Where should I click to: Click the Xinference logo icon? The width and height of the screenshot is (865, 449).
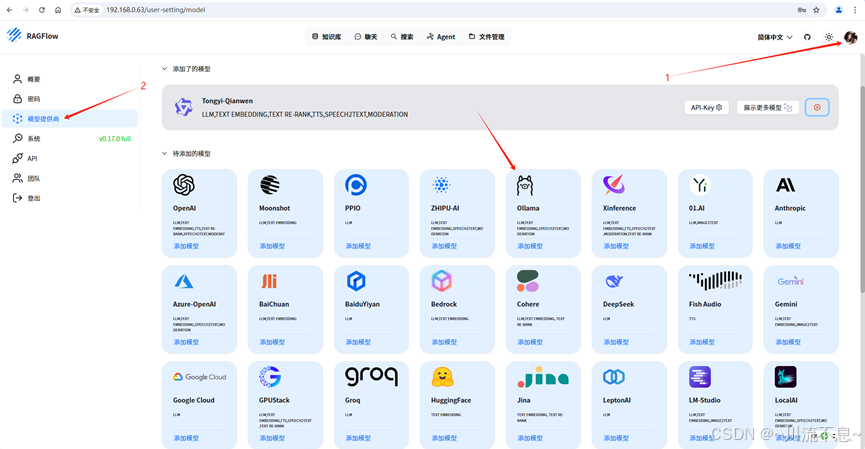tap(613, 185)
